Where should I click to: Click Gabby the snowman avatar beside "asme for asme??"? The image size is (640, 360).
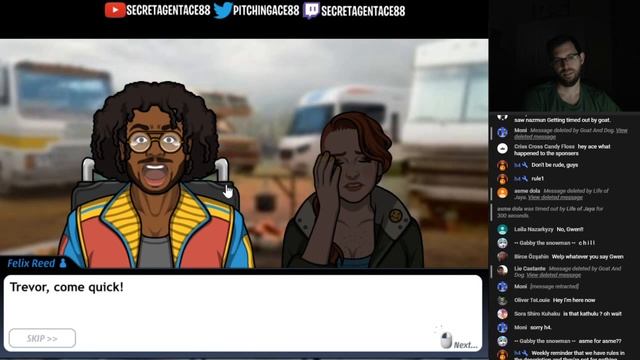pyautogui.click(x=502, y=341)
